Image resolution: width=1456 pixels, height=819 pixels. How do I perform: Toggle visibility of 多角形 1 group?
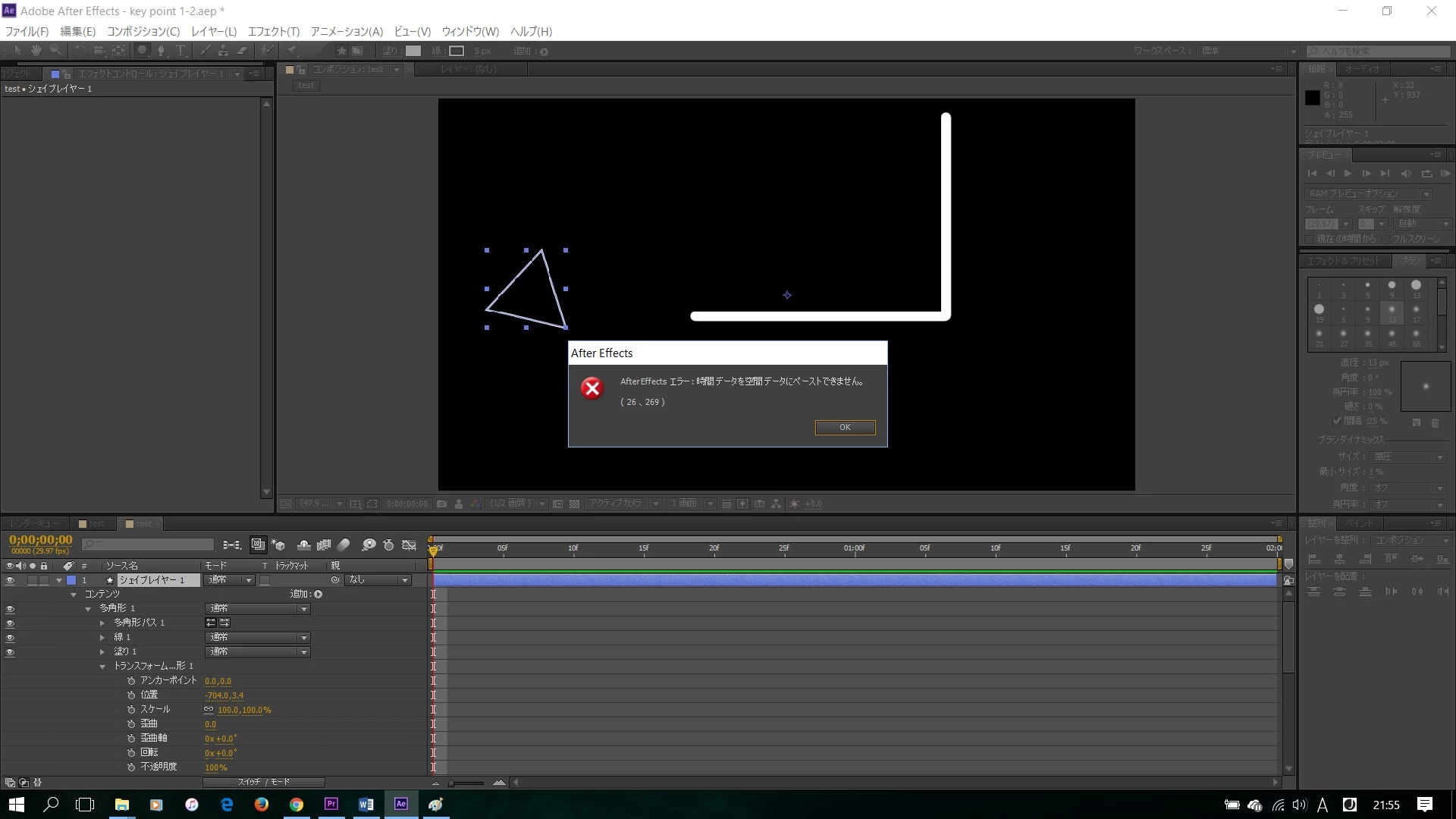[10, 609]
